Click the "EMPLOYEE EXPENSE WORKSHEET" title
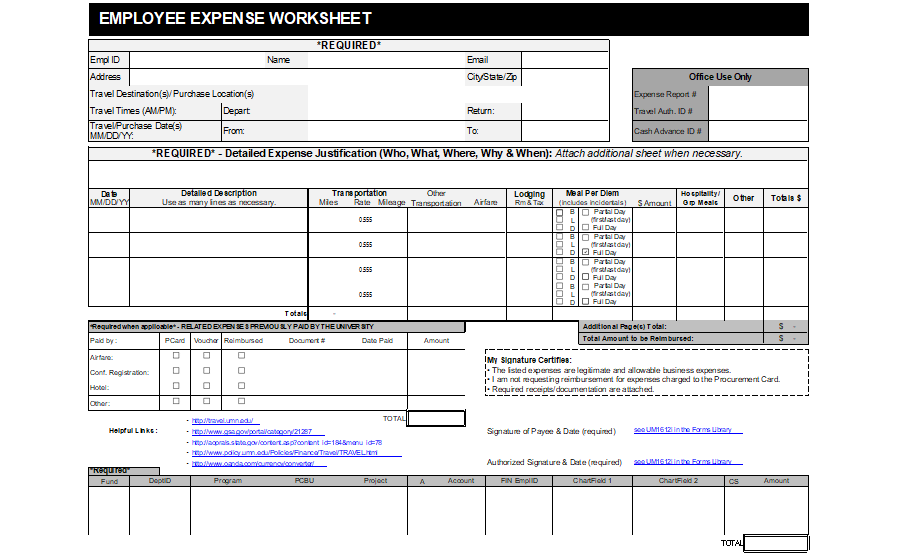 tap(235, 18)
